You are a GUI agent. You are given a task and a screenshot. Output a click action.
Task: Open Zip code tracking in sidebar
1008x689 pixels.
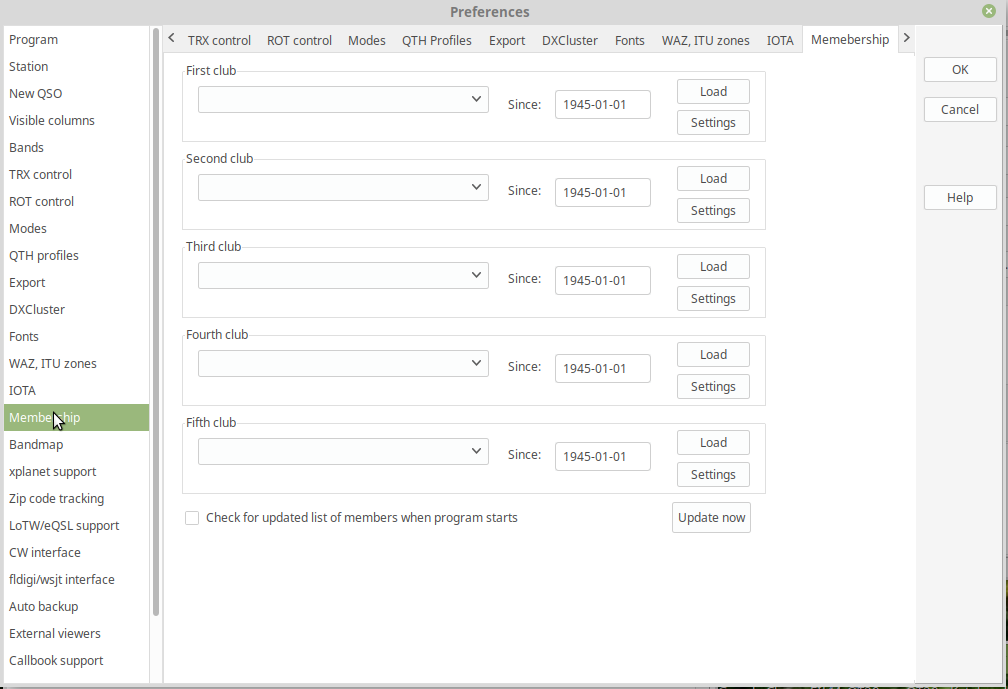pos(76,498)
